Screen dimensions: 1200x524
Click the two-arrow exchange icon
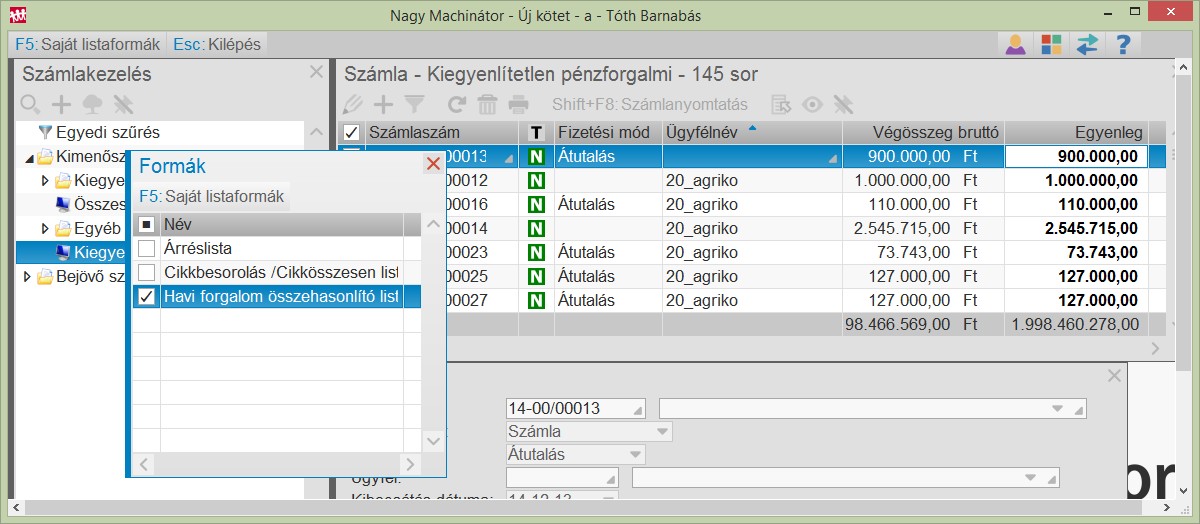coord(1086,45)
